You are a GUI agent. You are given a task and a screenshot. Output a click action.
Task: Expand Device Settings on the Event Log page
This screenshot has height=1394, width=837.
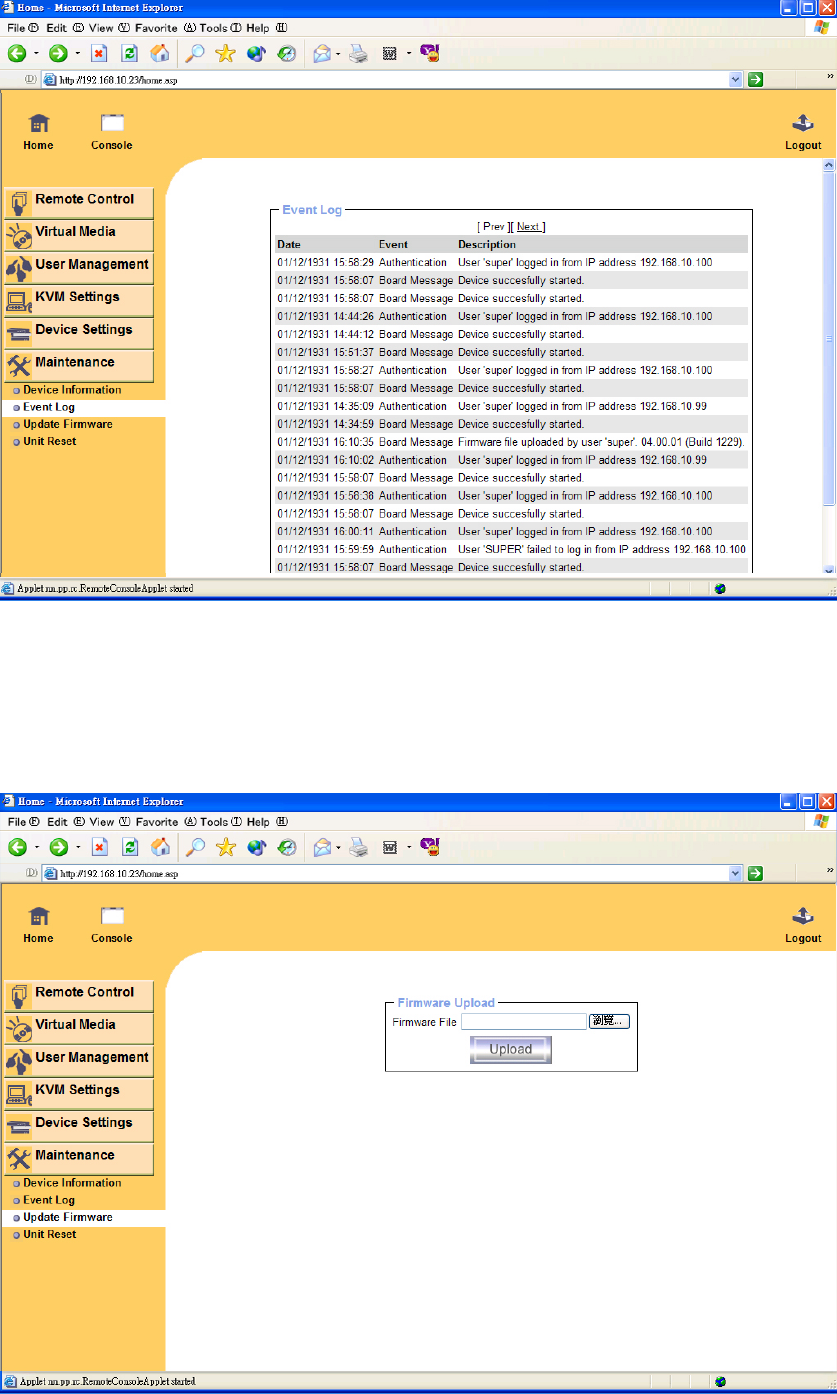(79, 333)
